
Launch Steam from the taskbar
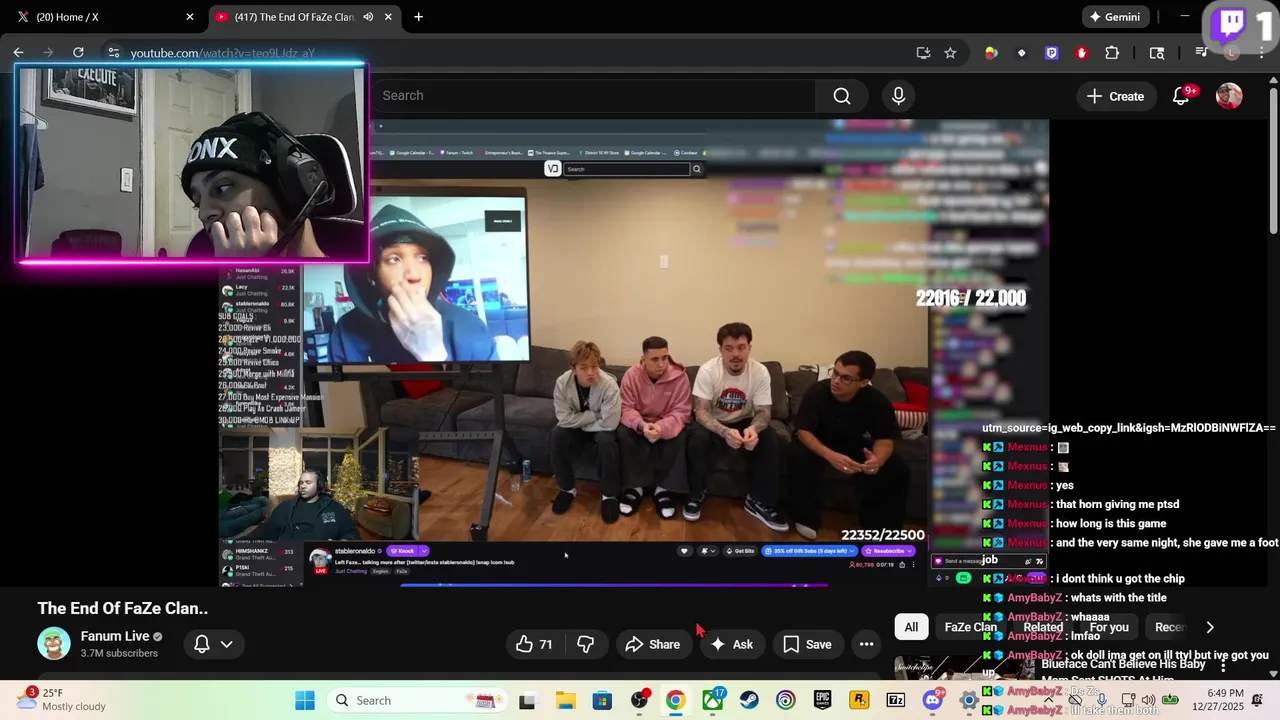749,701
